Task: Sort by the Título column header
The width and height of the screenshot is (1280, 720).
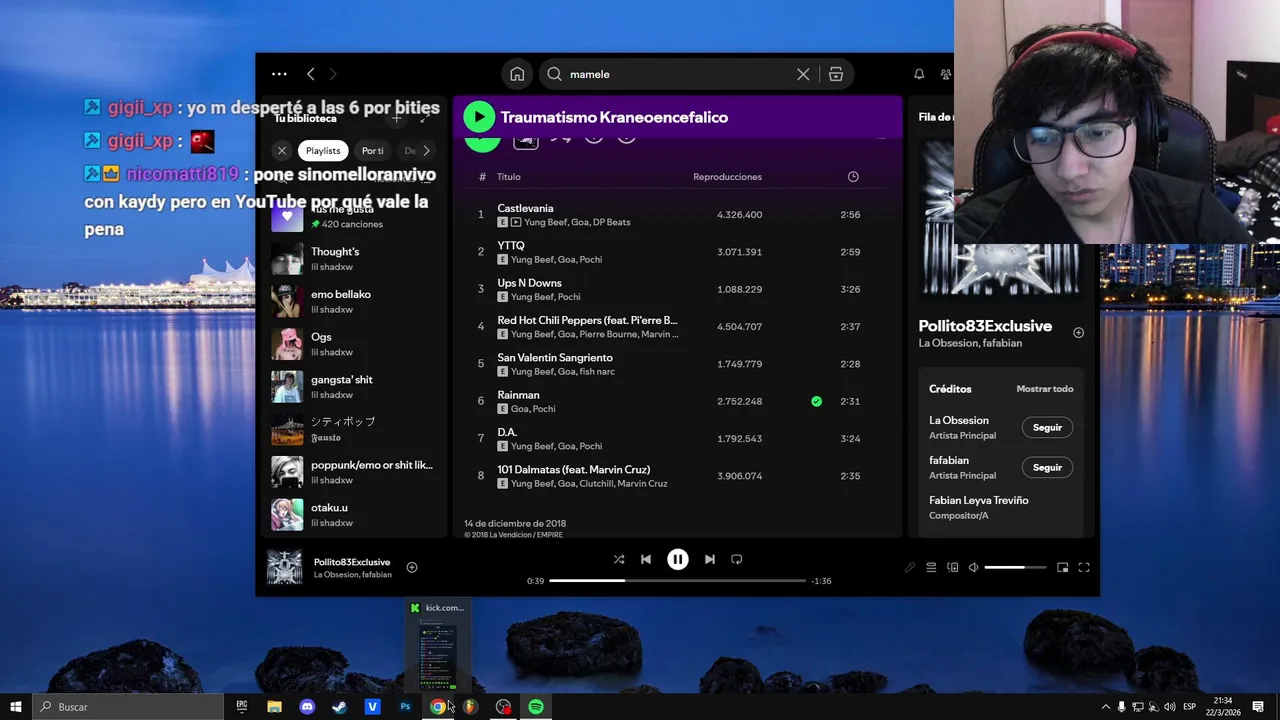Action: click(509, 177)
